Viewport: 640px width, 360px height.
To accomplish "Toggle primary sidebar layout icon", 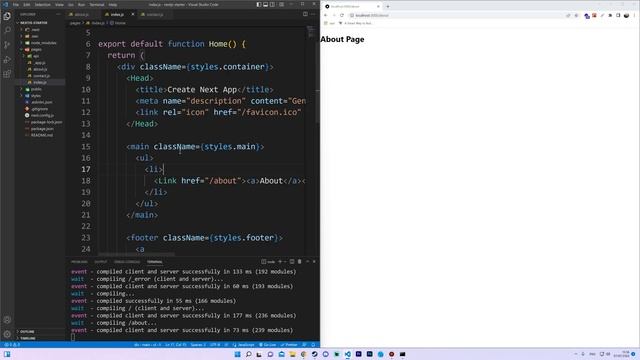I will pyautogui.click(x=258, y=4).
